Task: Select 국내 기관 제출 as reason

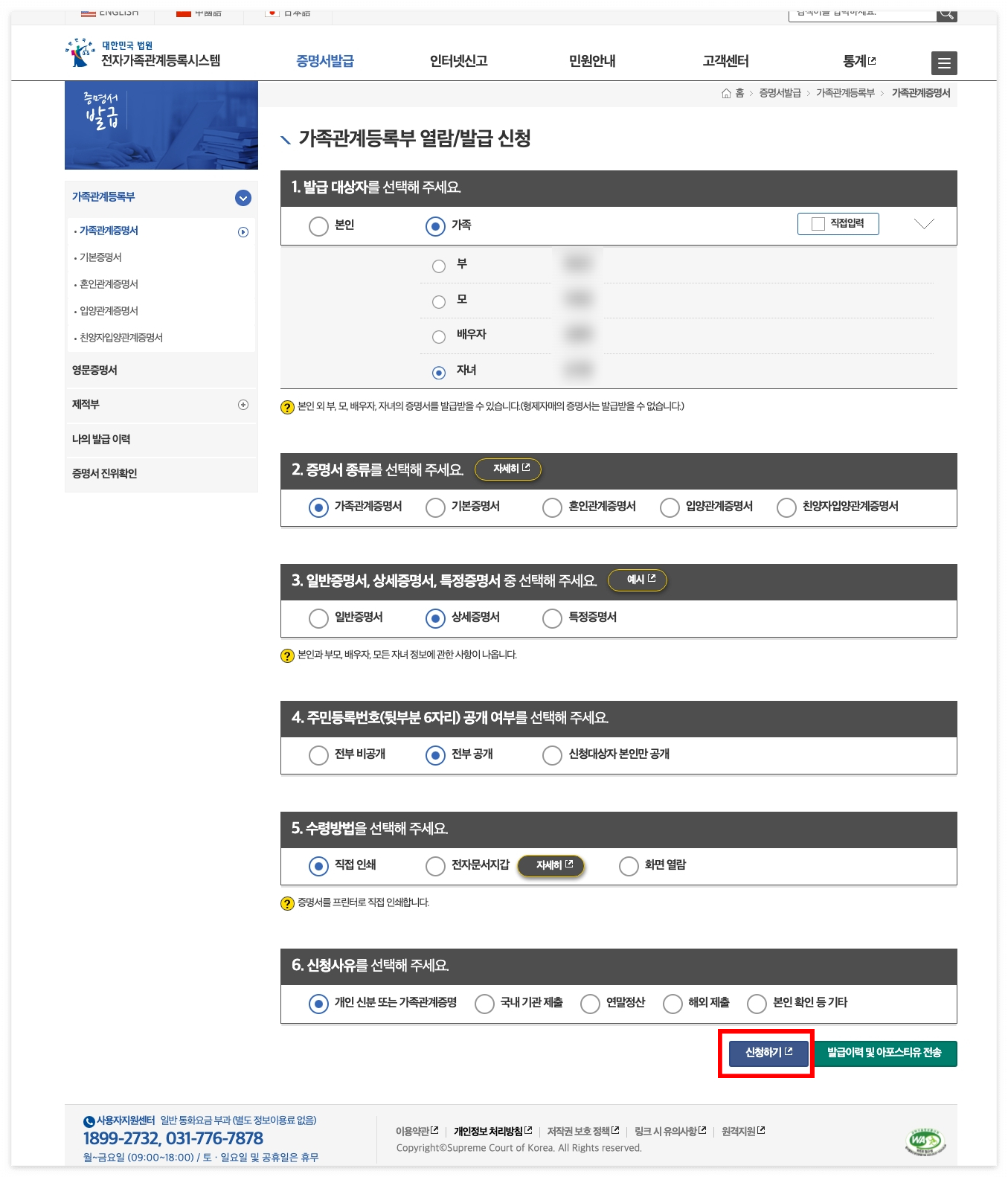Action: point(484,1004)
